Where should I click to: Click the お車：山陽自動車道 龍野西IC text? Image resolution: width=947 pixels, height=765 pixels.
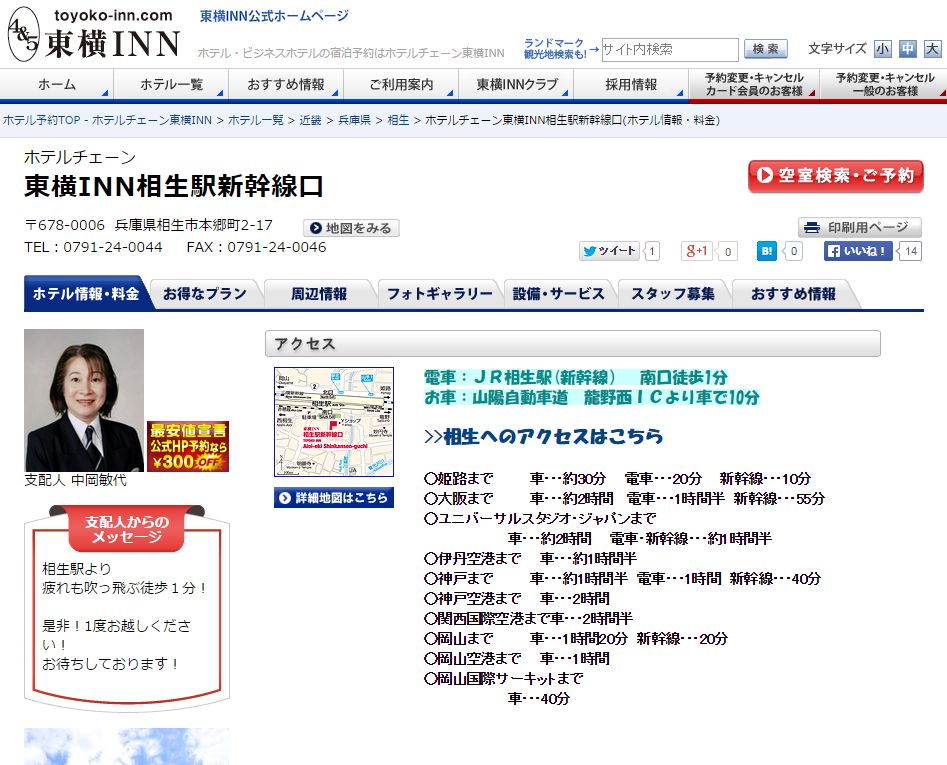click(591, 397)
